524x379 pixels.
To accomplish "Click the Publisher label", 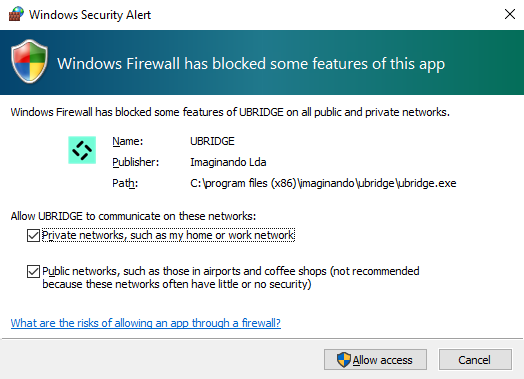I will pos(136,162).
